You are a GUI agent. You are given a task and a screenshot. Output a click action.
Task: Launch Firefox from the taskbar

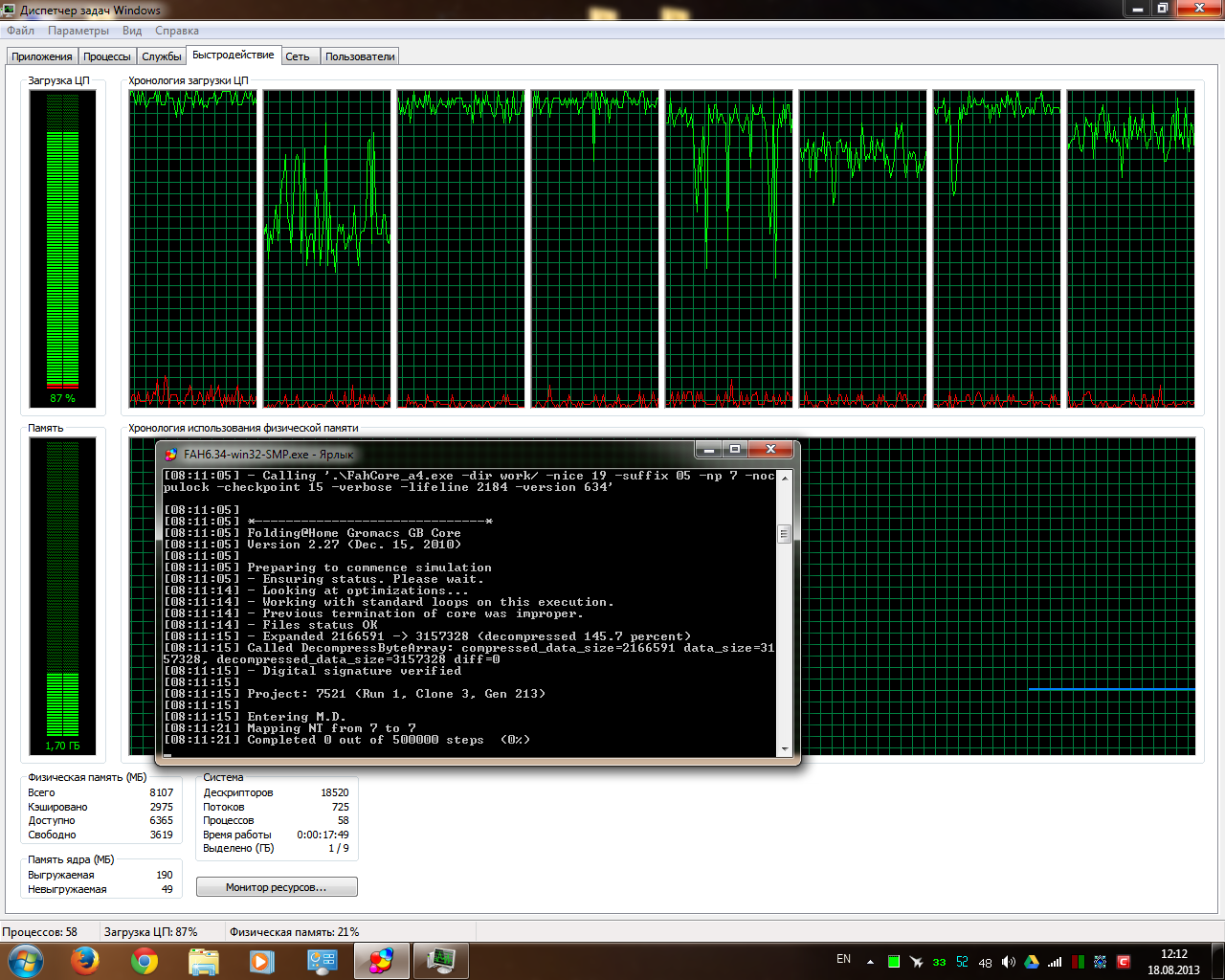coord(85,961)
